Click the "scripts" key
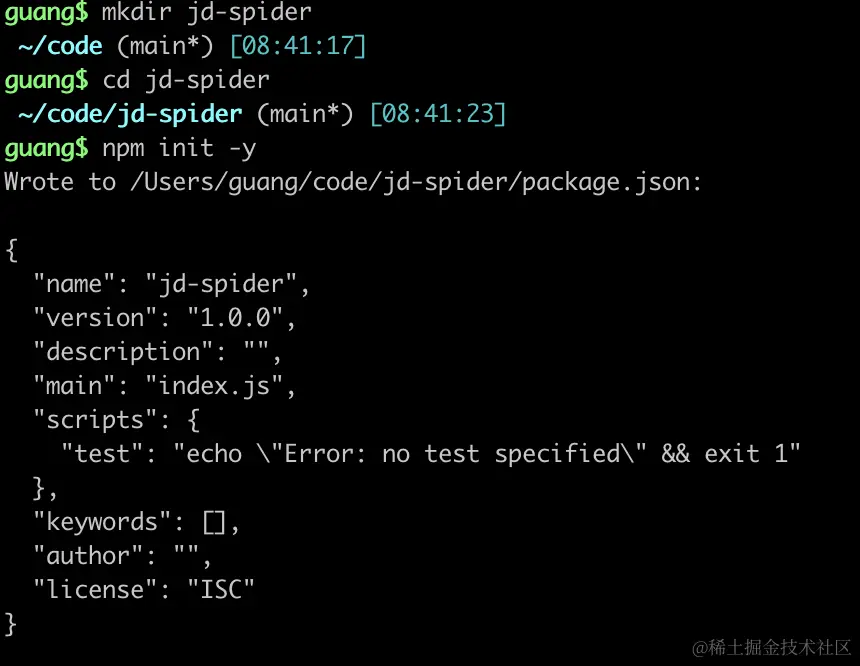 (x=95, y=420)
